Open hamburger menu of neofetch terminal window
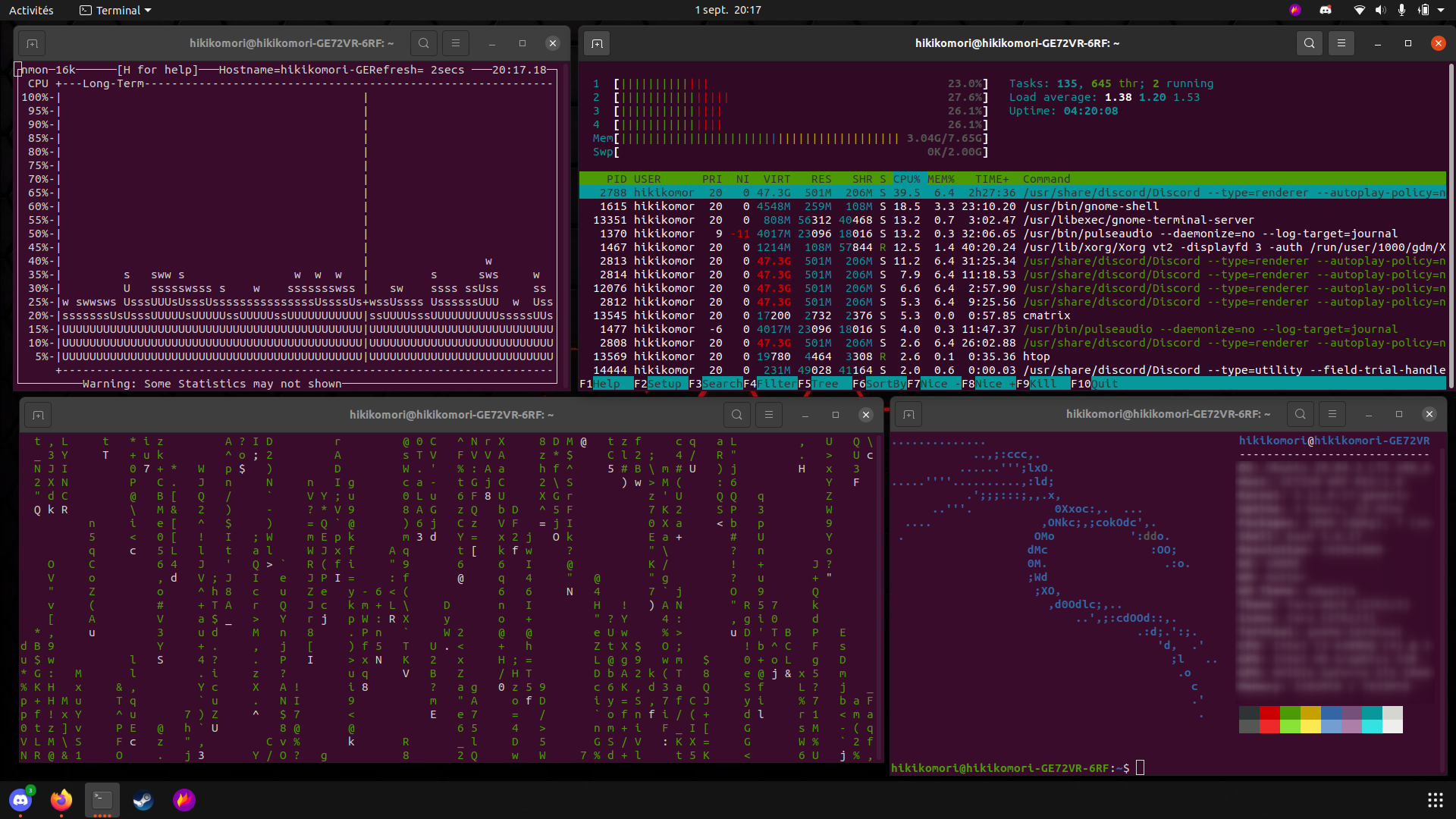1456x819 pixels. point(1332,414)
